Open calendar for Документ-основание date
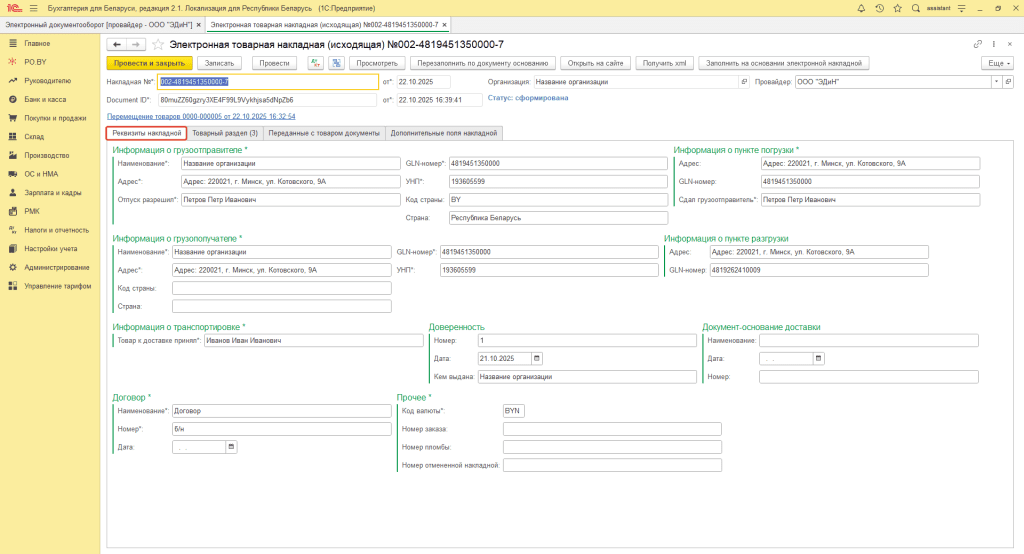Viewport: 1024px width, 554px height. point(818,358)
